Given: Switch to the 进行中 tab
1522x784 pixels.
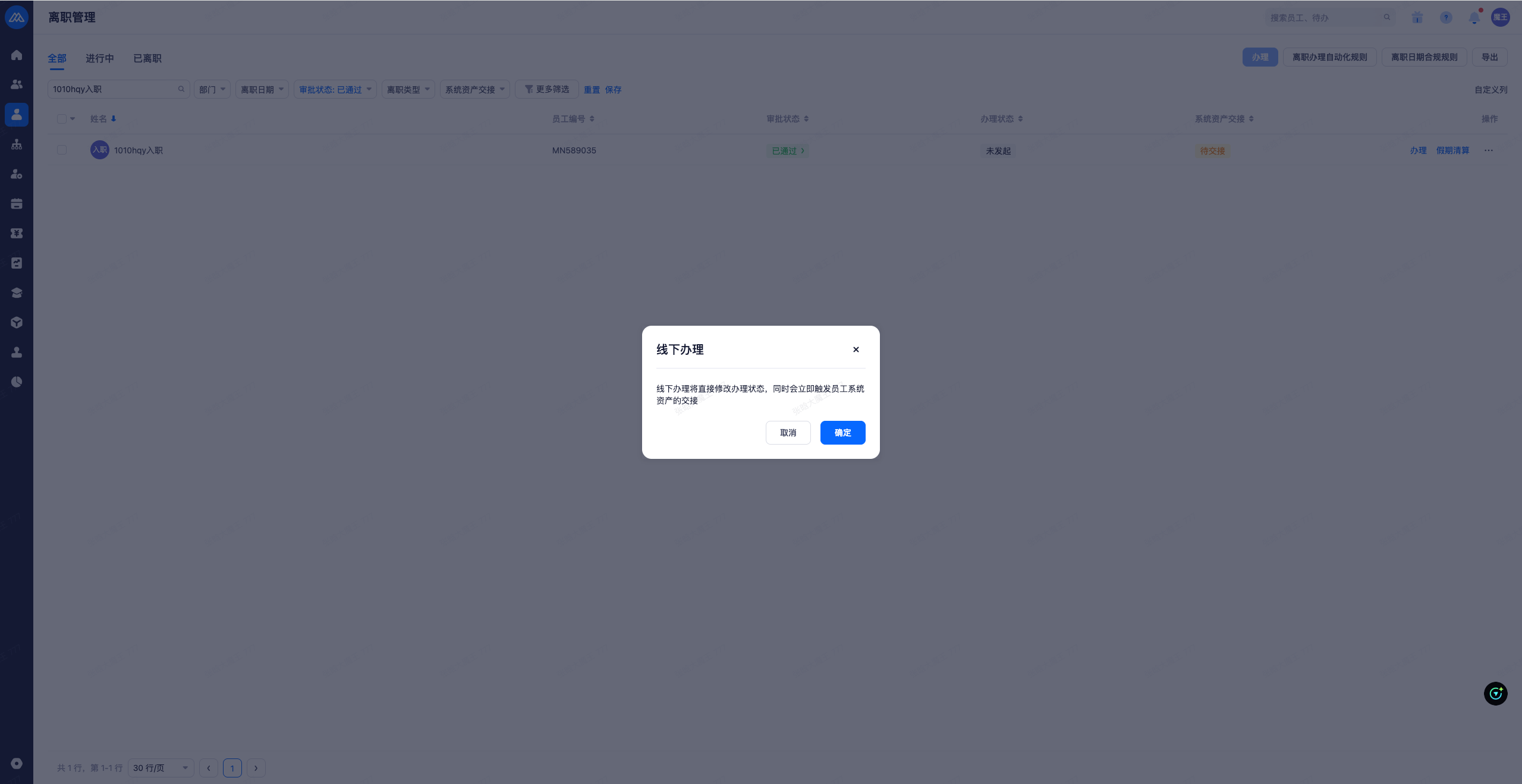Looking at the screenshot, I should [99, 58].
